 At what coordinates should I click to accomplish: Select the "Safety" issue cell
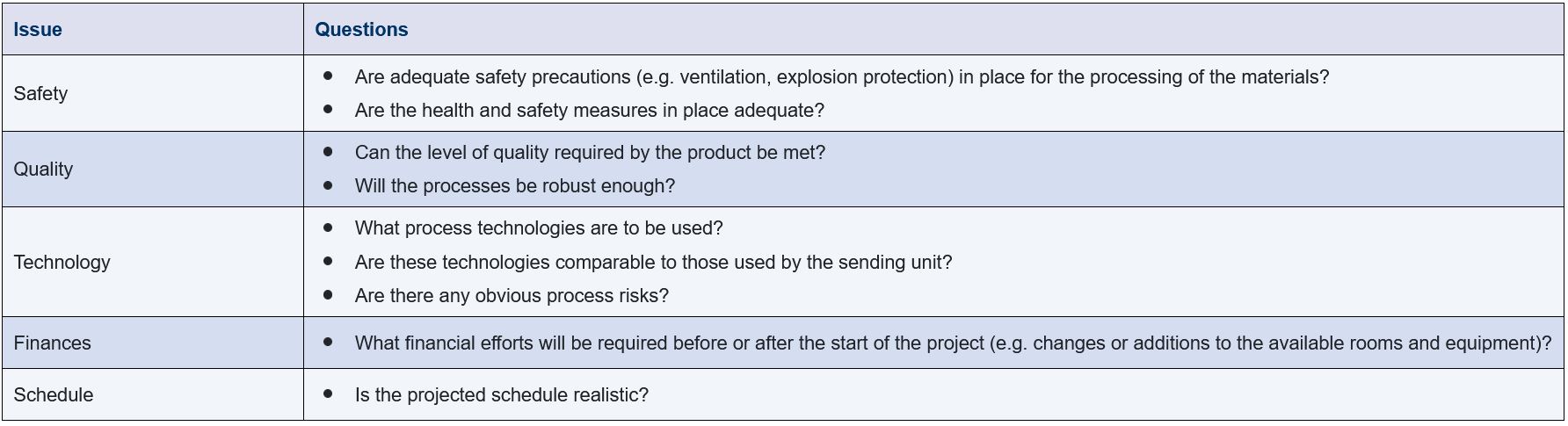[x=40, y=94]
